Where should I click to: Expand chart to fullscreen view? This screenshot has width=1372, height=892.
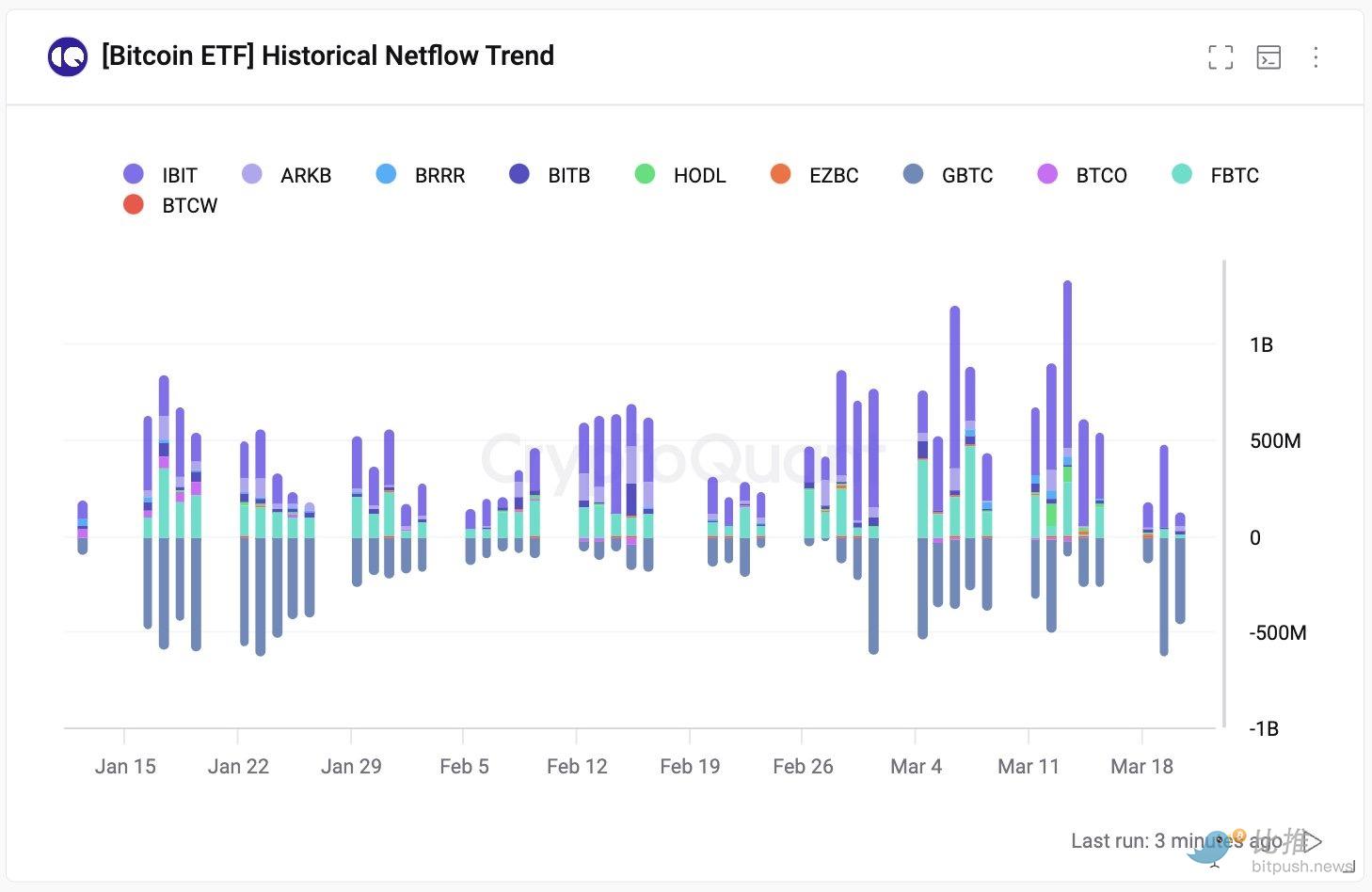coord(1220,57)
